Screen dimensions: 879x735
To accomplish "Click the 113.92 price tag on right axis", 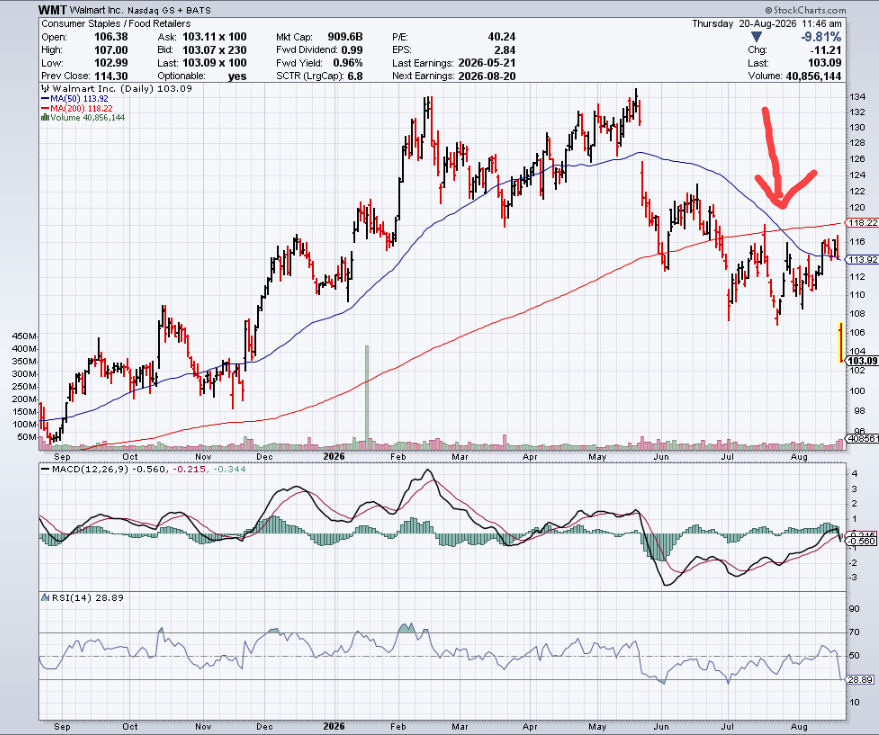I will click(863, 260).
